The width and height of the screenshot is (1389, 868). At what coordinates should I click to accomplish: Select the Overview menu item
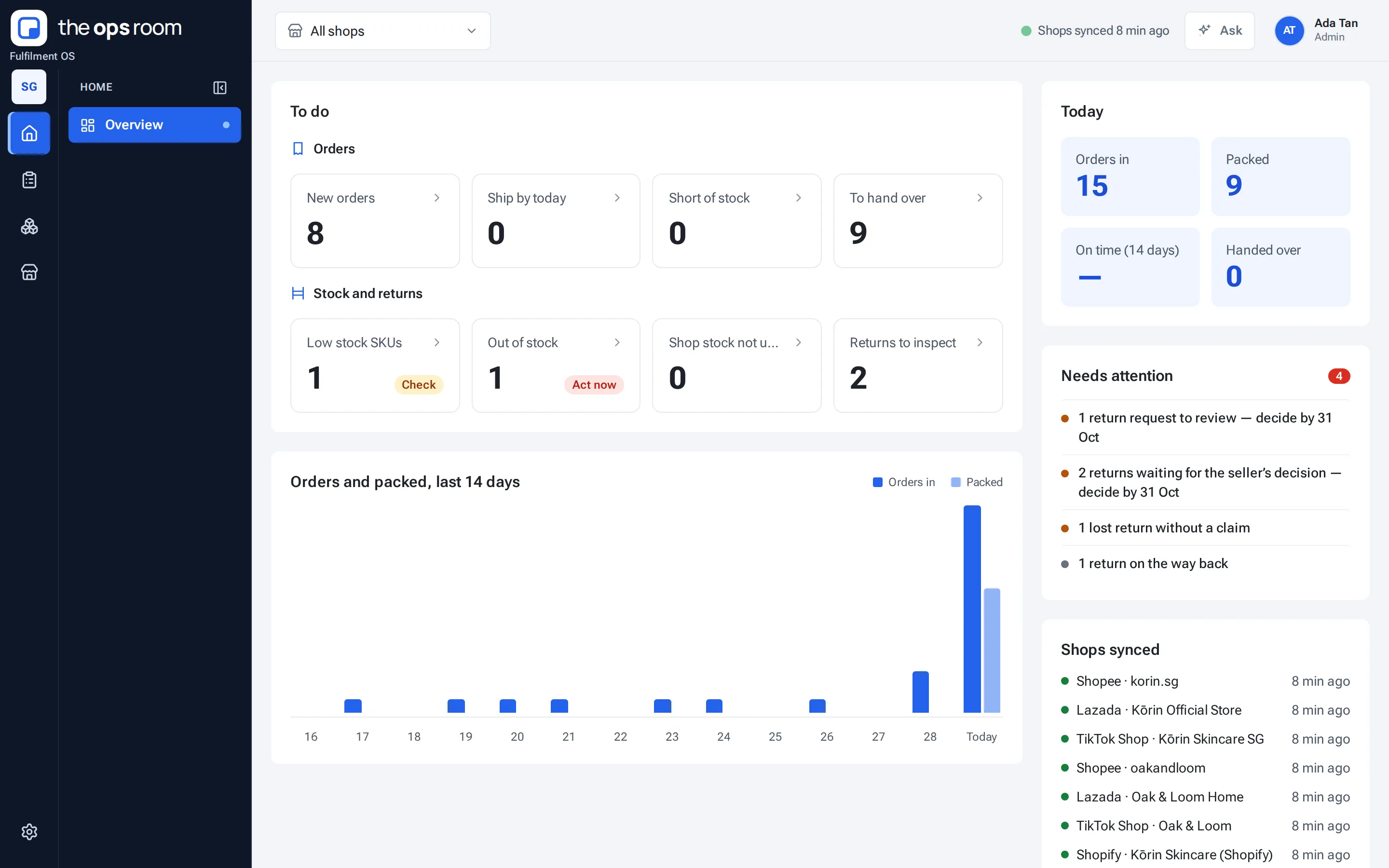(x=154, y=124)
